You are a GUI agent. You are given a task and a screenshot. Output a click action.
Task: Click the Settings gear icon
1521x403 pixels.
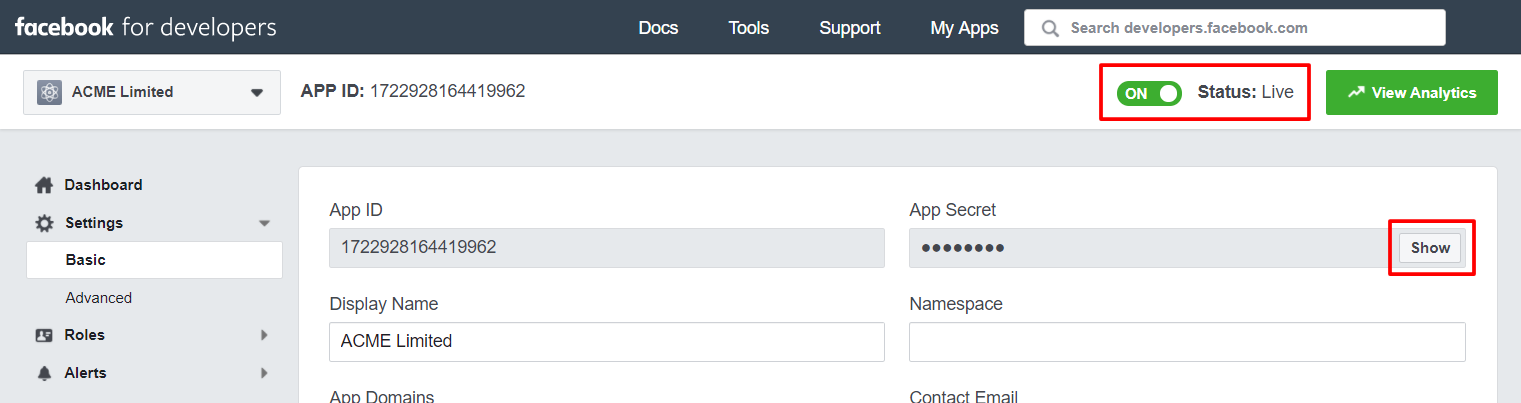[44, 223]
